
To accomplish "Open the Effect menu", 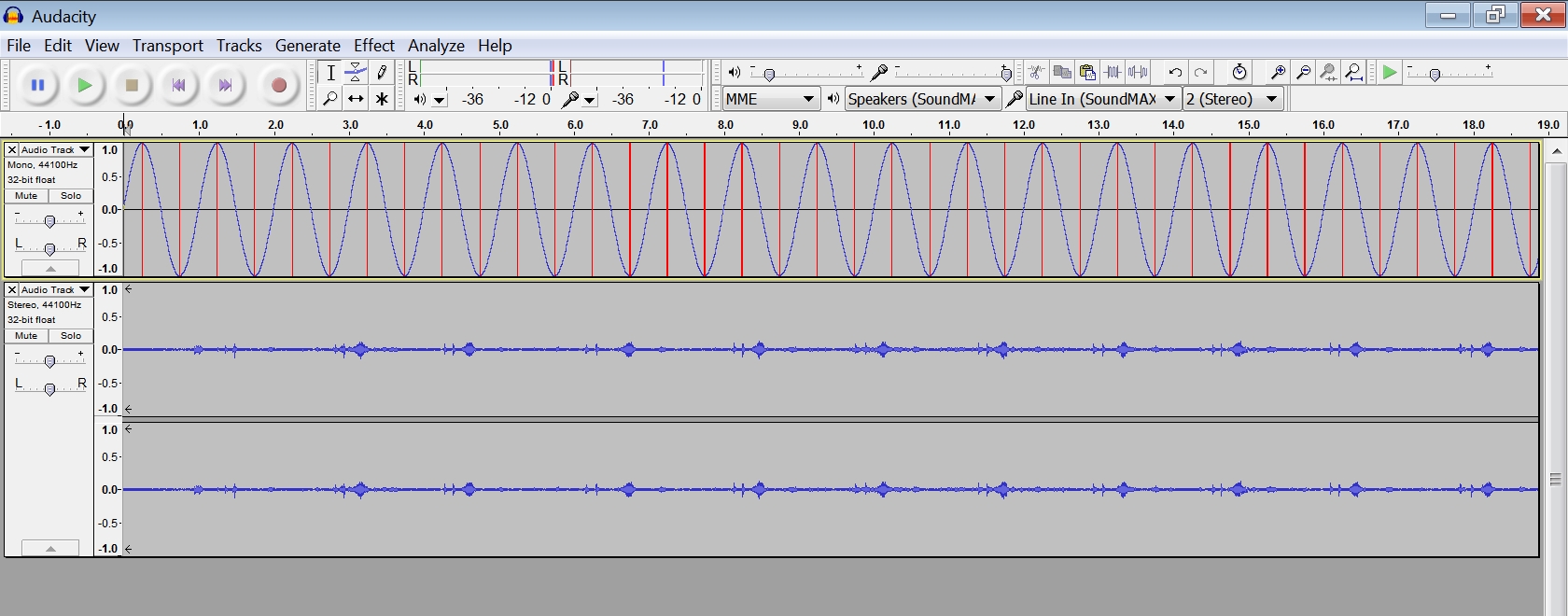I will click(x=373, y=46).
